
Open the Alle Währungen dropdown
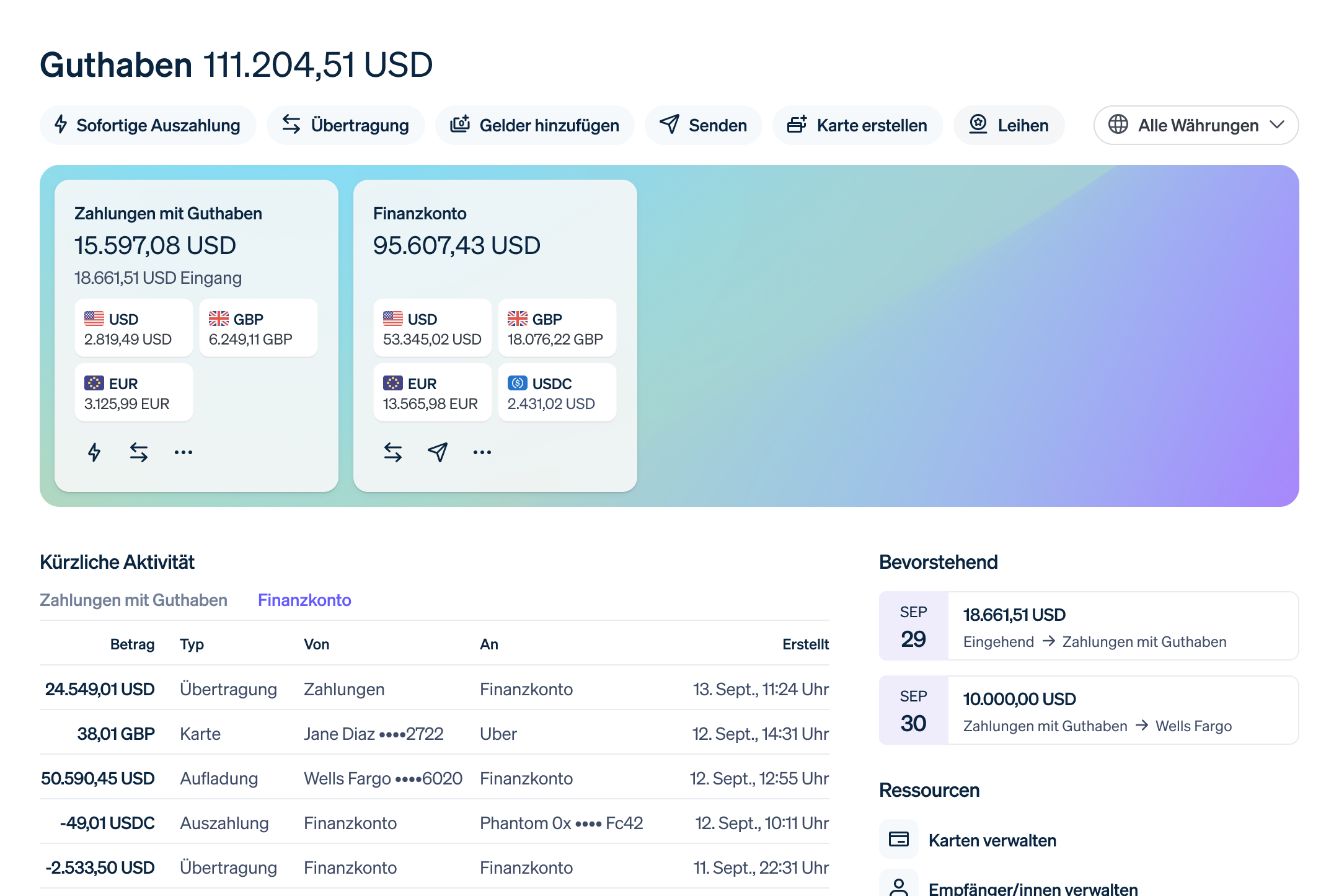[1195, 125]
